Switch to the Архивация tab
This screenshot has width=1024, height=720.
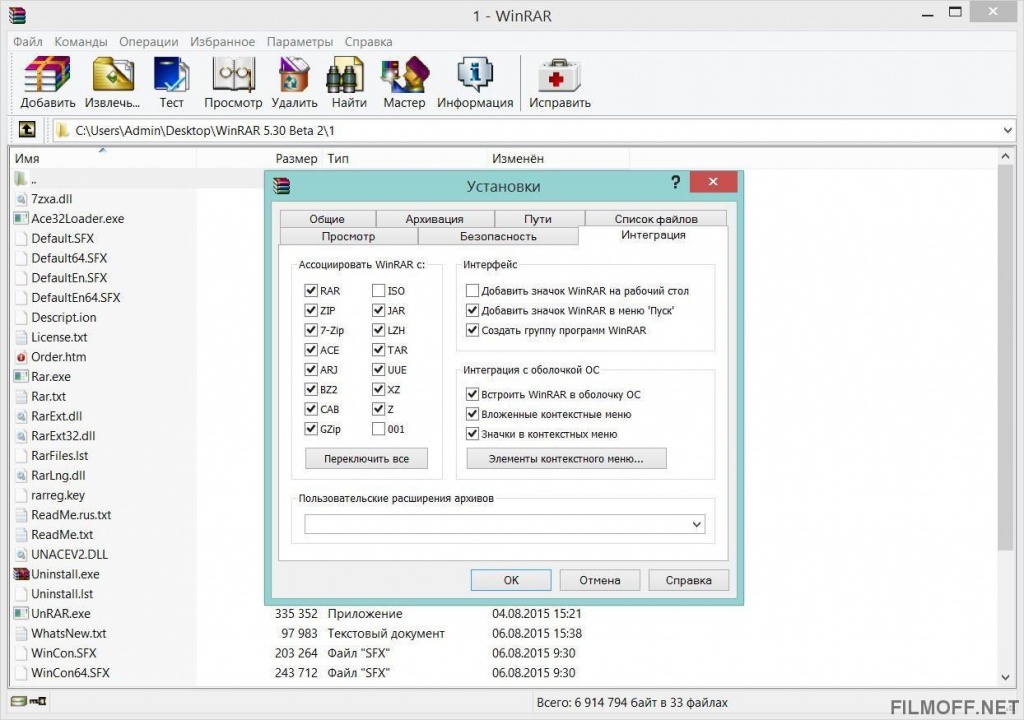[434, 218]
